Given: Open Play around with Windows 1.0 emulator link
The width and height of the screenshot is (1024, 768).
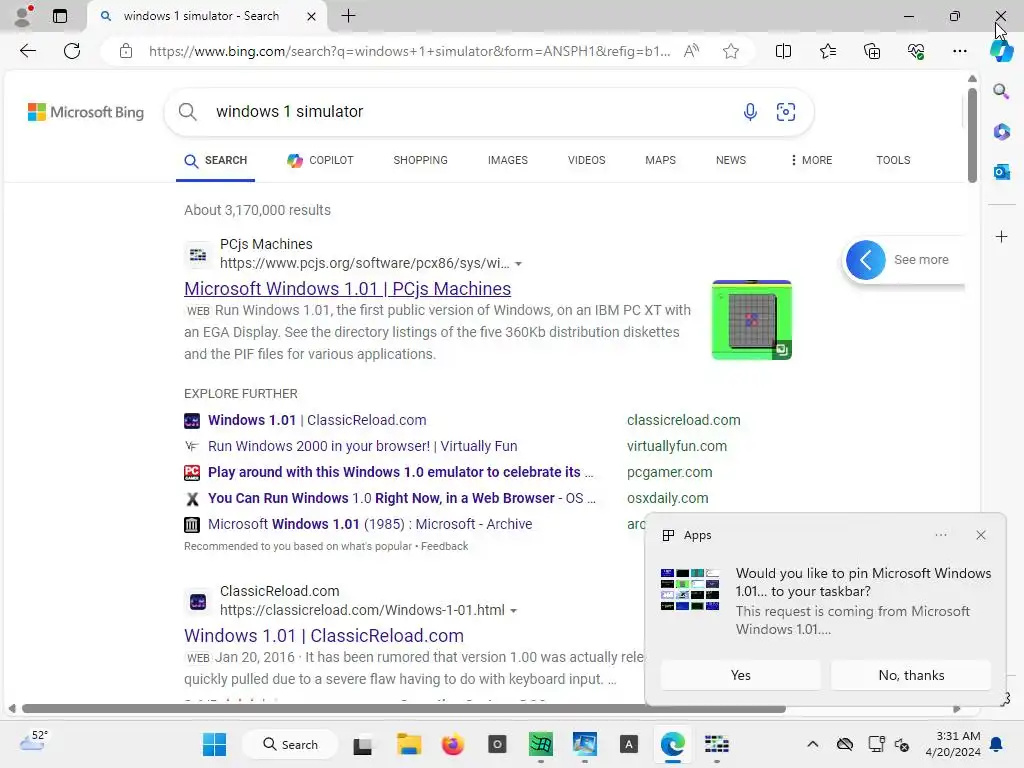Looking at the screenshot, I should pyautogui.click(x=400, y=472).
